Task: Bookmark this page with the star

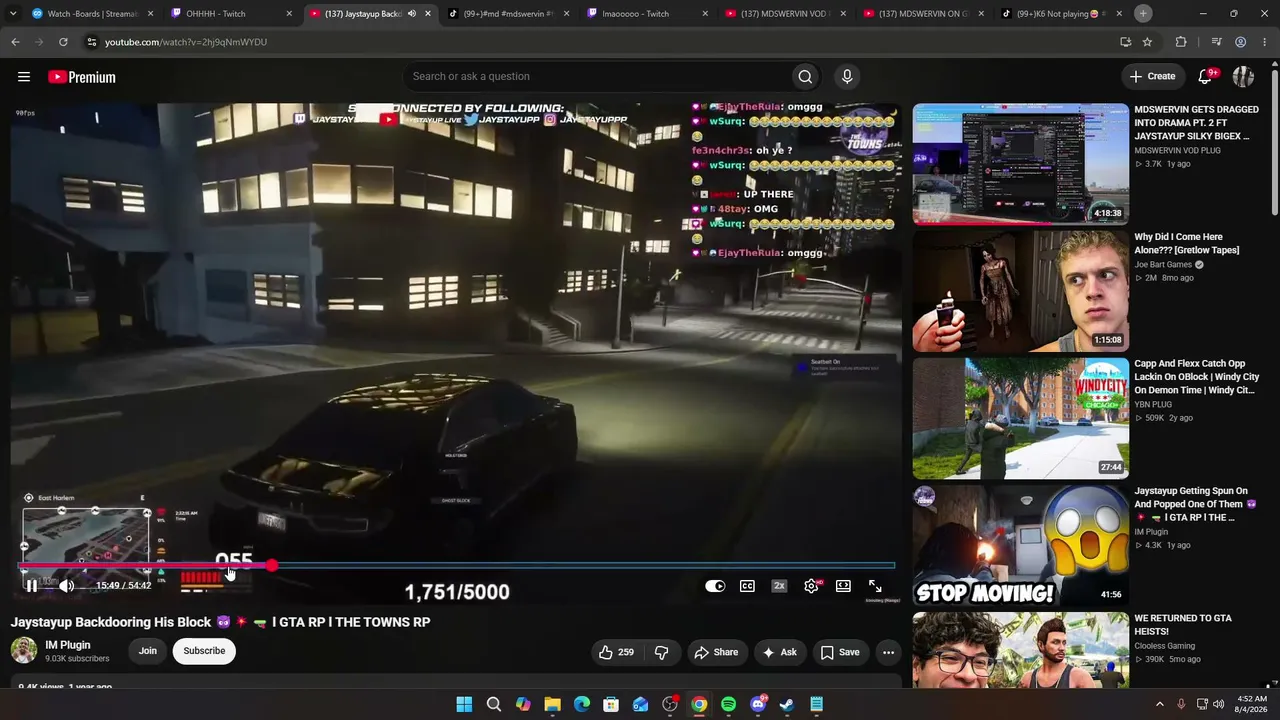Action: [1147, 42]
